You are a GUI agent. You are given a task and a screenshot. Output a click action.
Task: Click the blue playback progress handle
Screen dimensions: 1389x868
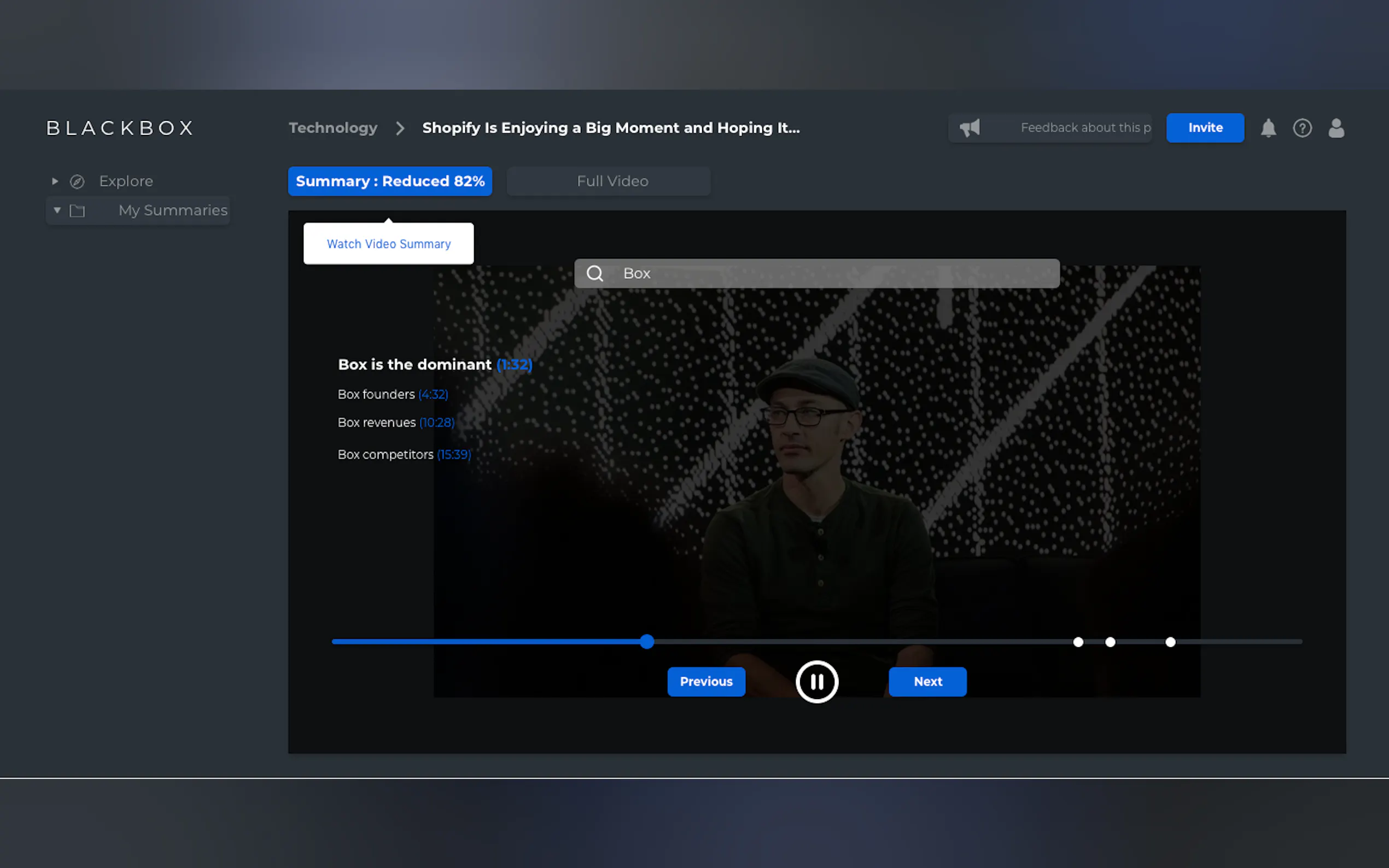(x=646, y=642)
